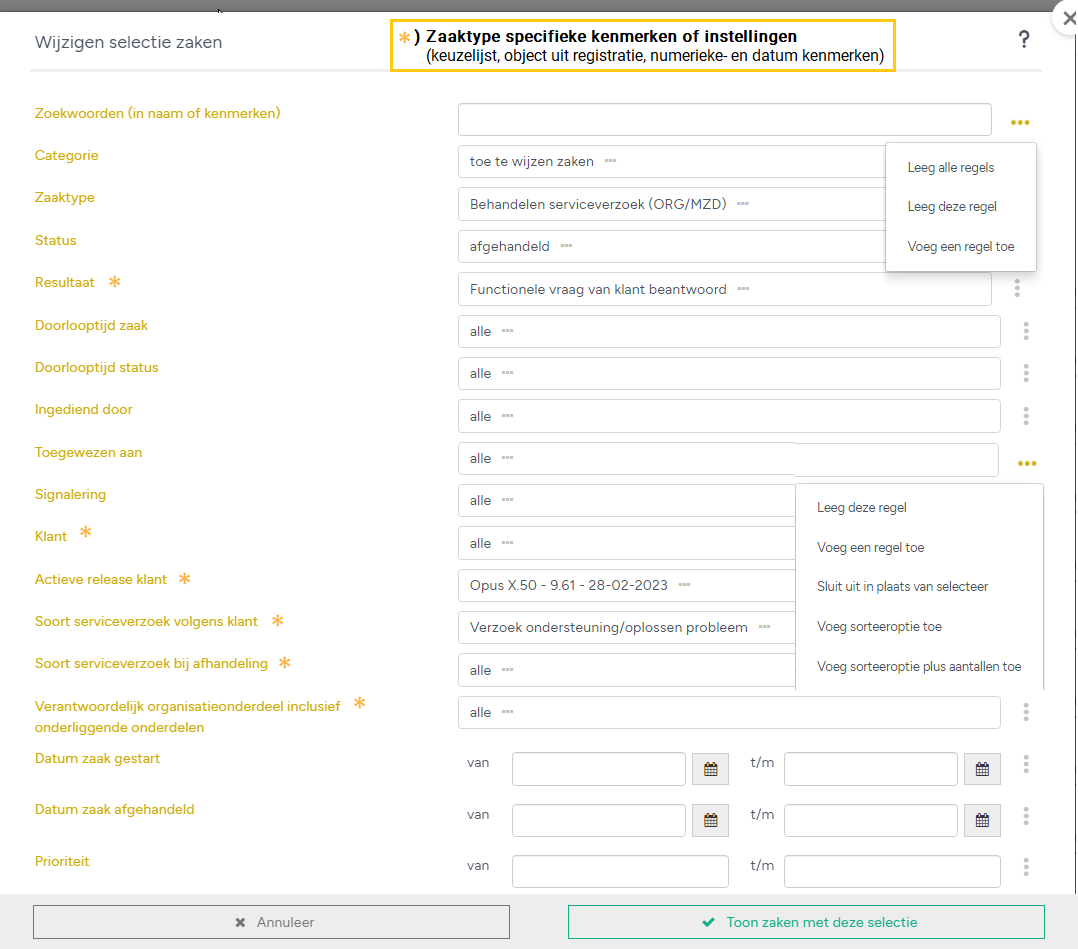Open the Signalering selection field
The height and width of the screenshot is (949, 1078).
(627, 501)
